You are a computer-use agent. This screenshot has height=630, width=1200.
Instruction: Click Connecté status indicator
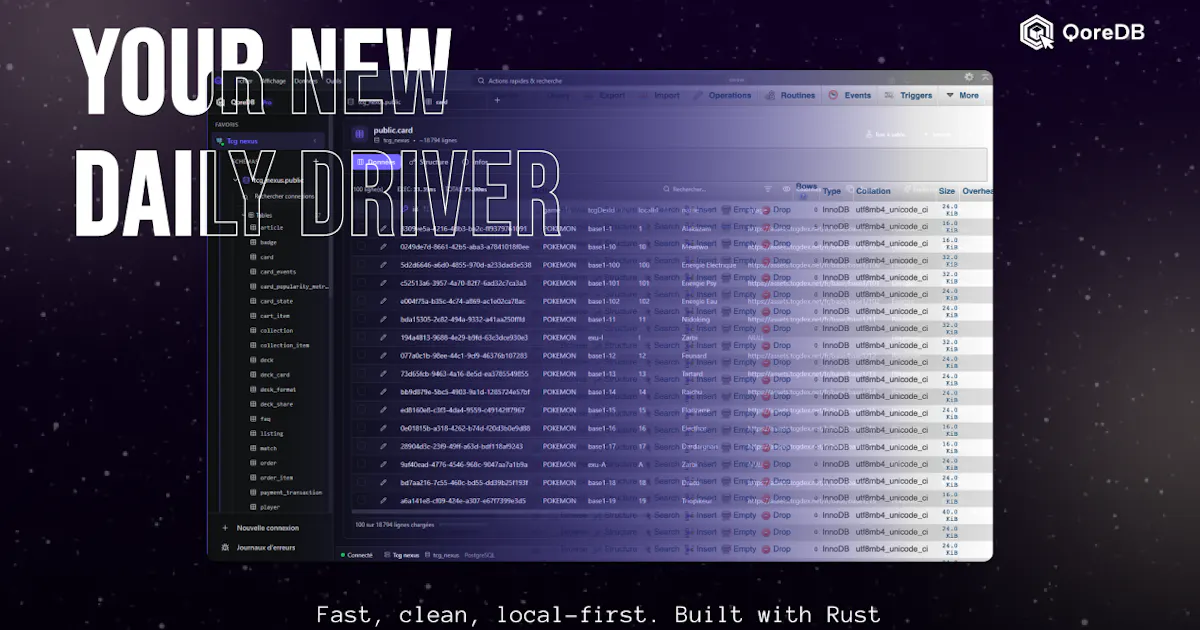pyautogui.click(x=357, y=554)
